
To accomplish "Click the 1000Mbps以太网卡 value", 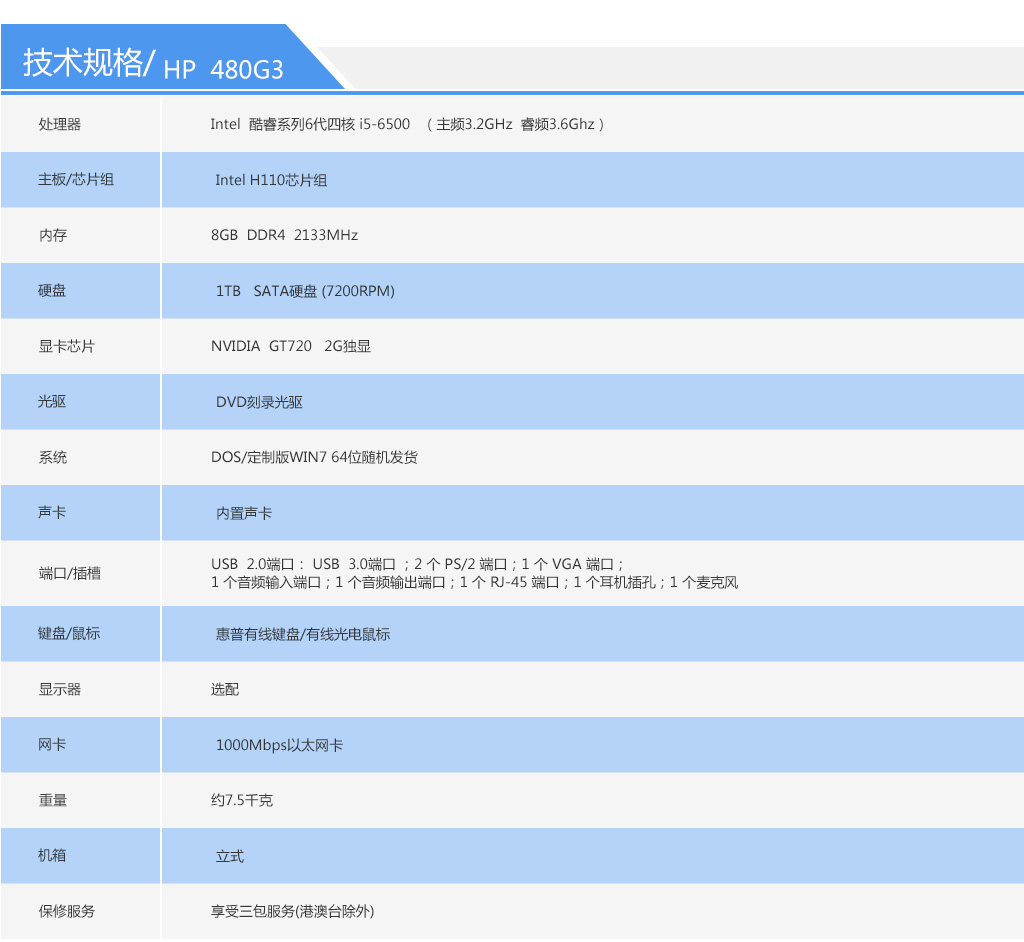I will [279, 745].
